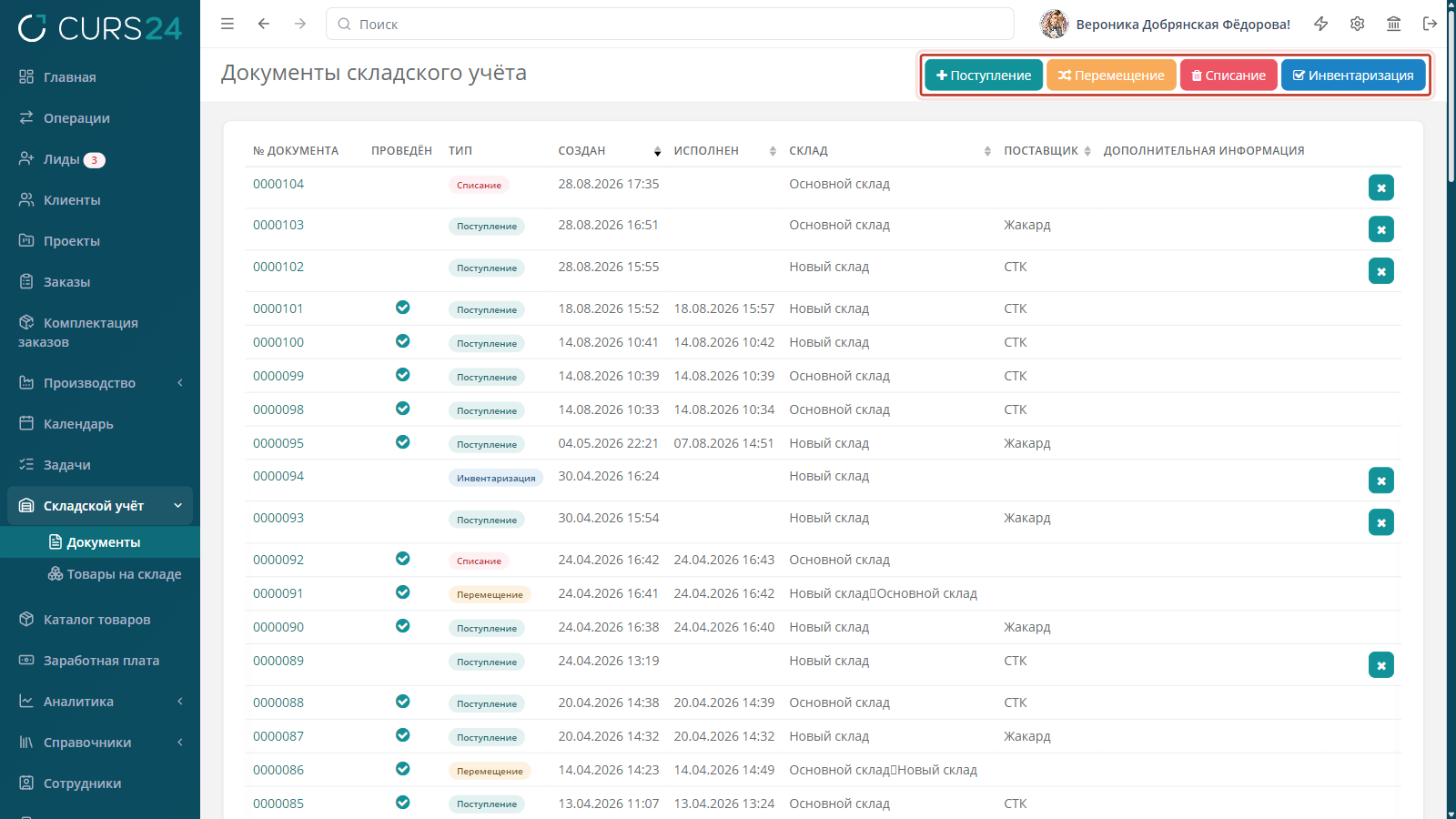
Task: Open the Заработная плата sidebar item
Action: pyautogui.click(x=100, y=661)
